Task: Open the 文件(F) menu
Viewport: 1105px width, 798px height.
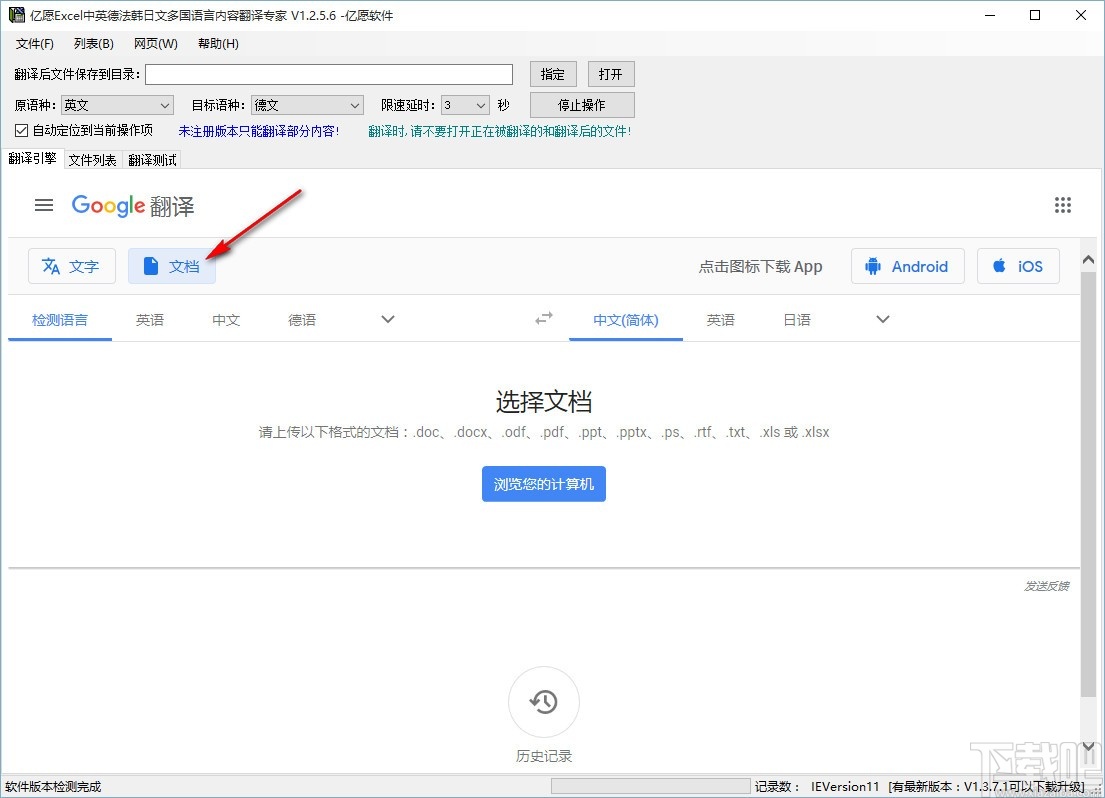Action: (x=34, y=43)
